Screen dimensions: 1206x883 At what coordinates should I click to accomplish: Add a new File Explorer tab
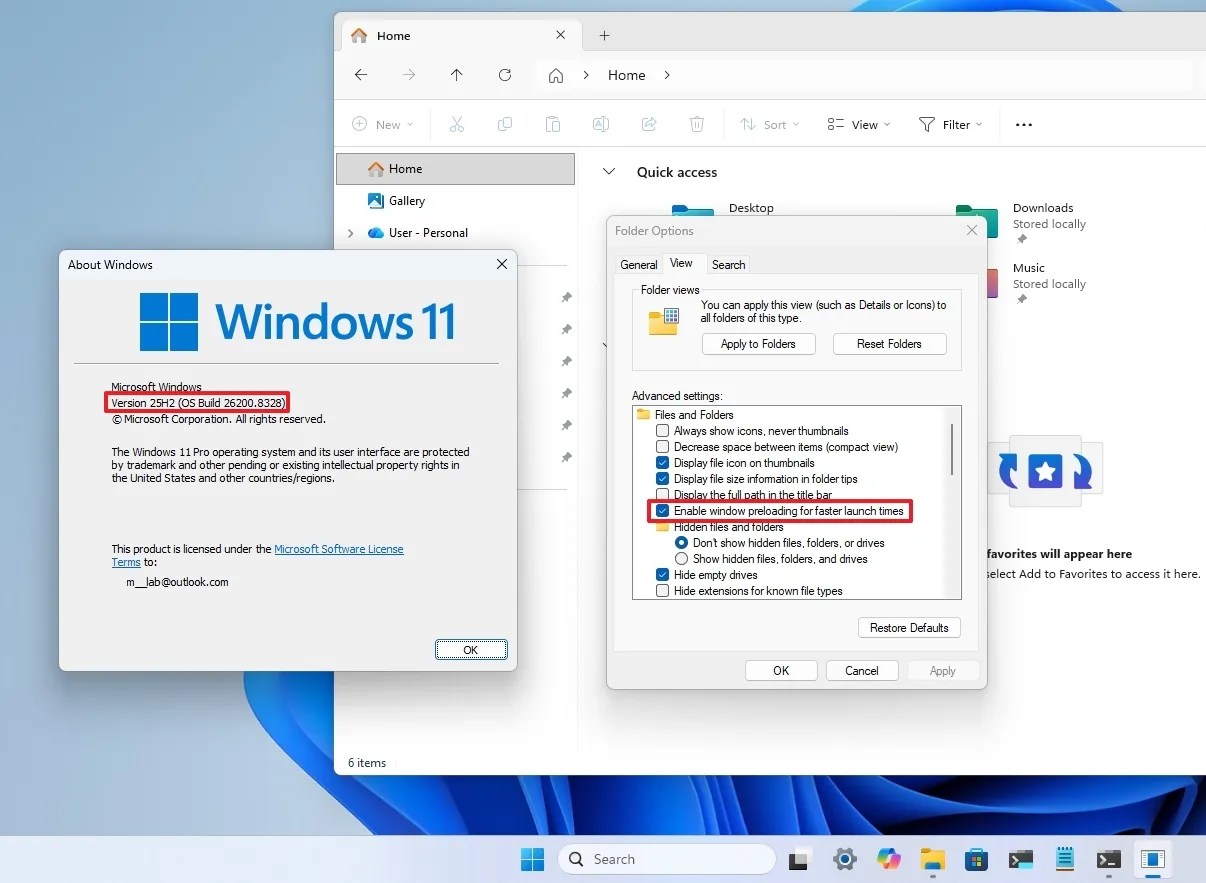pos(604,35)
